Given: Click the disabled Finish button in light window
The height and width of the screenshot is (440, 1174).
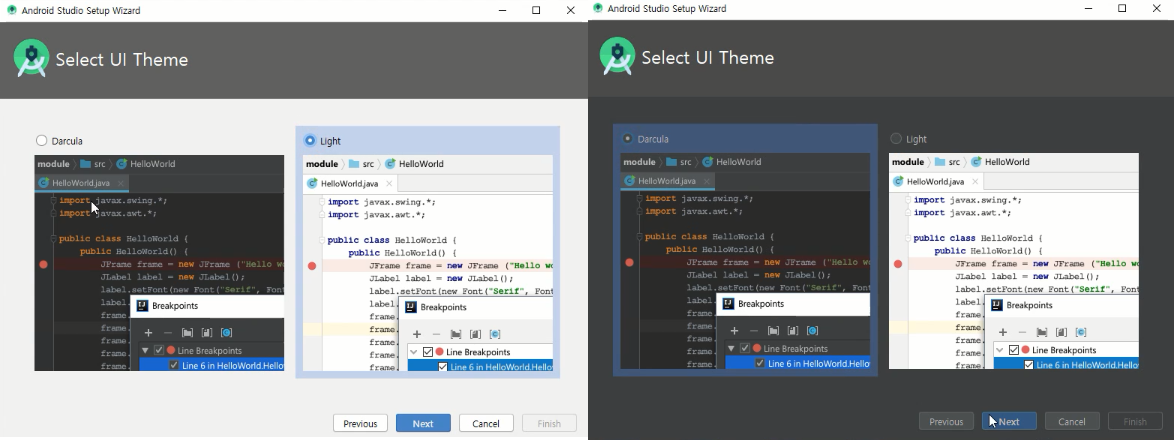Looking at the screenshot, I should pos(549,424).
